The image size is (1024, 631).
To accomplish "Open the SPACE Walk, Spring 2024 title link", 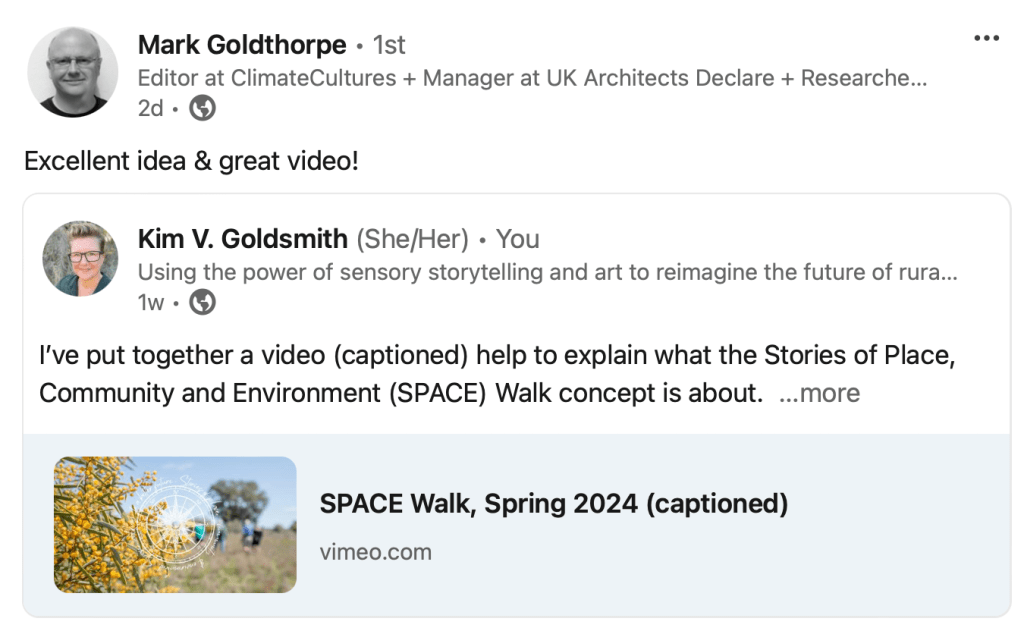I will pos(553,503).
